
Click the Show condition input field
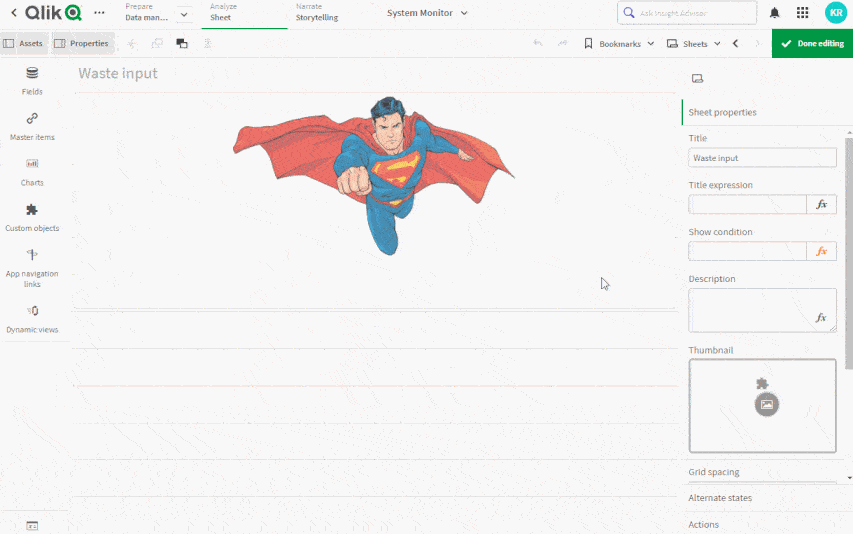[x=747, y=251]
